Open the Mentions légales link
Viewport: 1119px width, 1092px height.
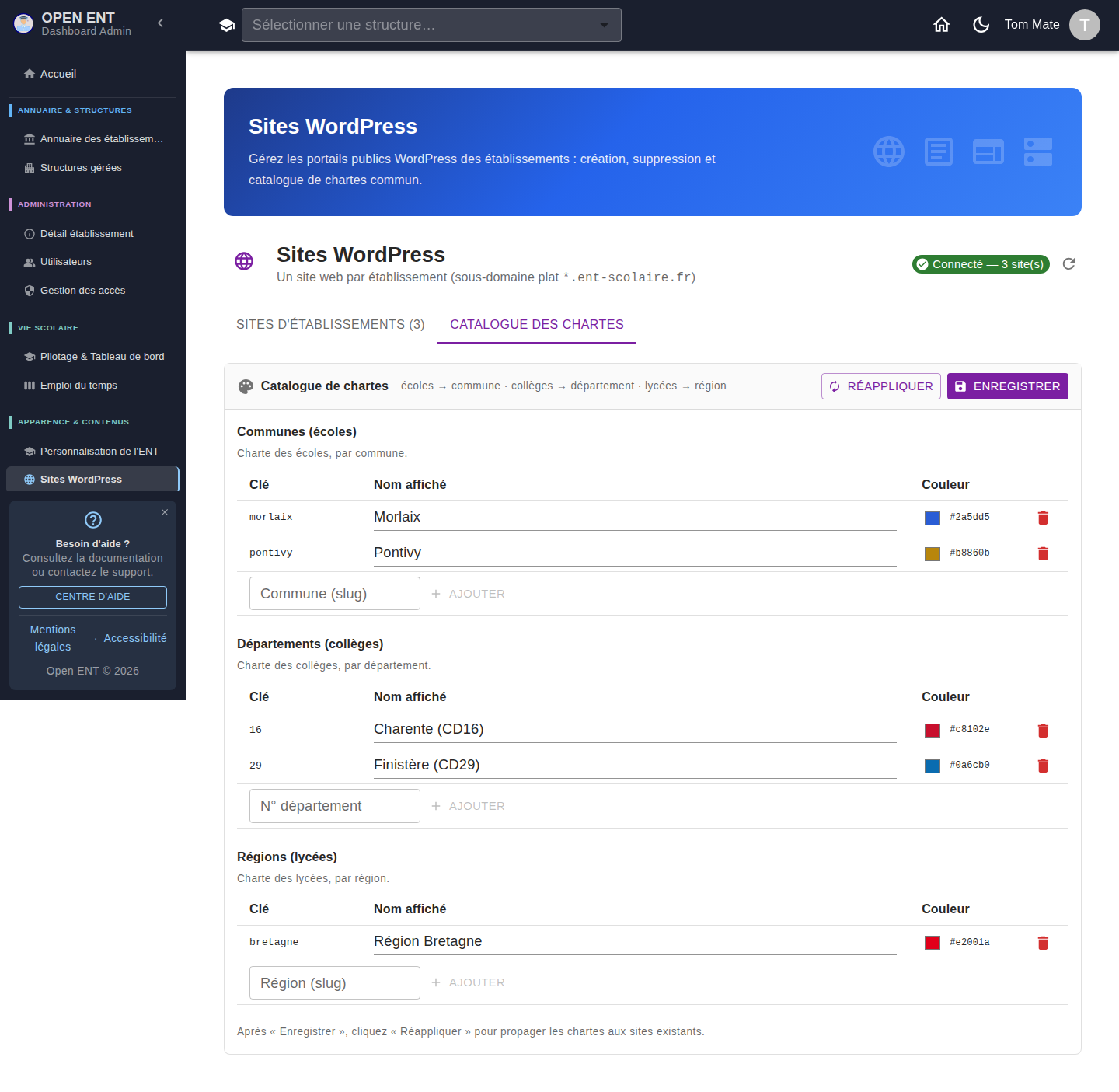tap(53, 638)
